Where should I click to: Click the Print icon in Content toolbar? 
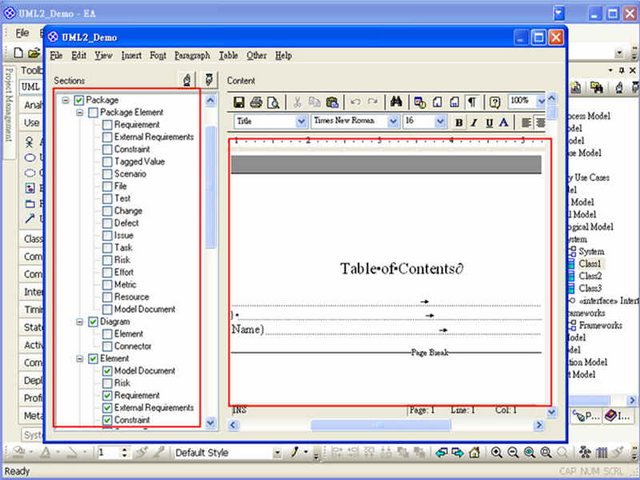[x=256, y=102]
